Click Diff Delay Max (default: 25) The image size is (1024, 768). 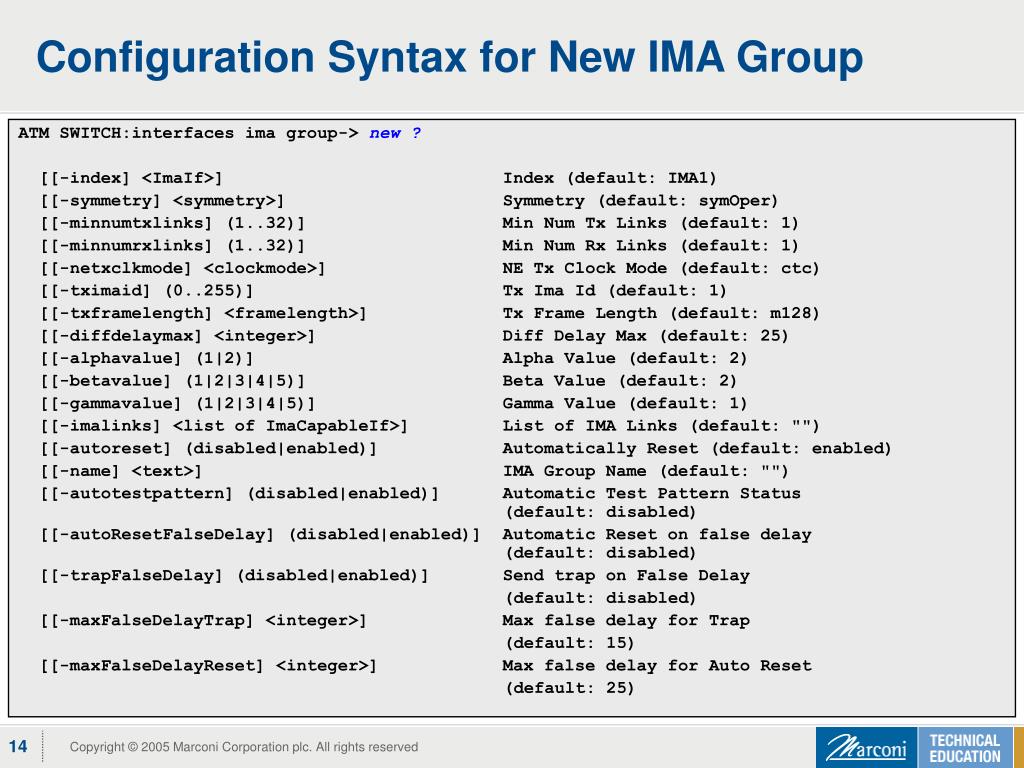tap(645, 336)
